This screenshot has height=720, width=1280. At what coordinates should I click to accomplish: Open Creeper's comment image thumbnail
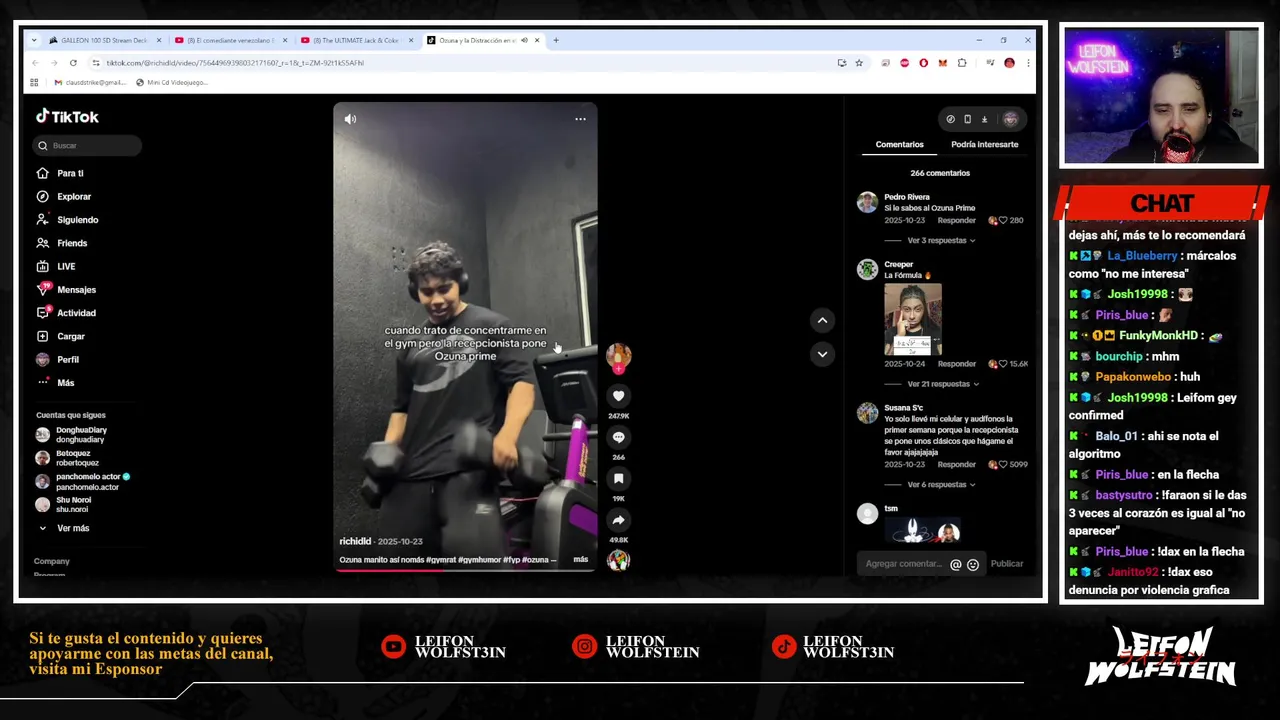pos(912,320)
